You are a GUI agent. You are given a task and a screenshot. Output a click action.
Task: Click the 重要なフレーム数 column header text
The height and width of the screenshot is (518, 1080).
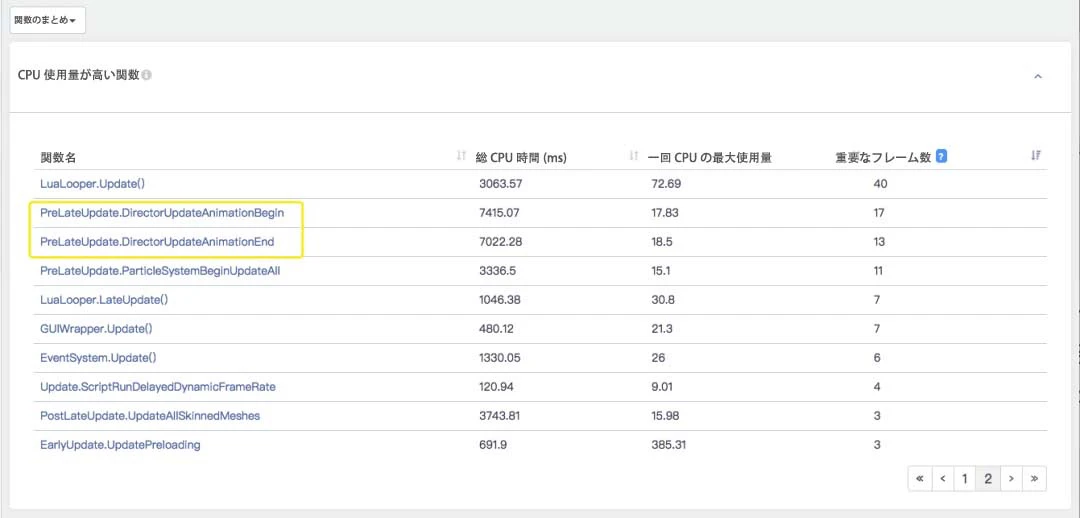tap(882, 158)
